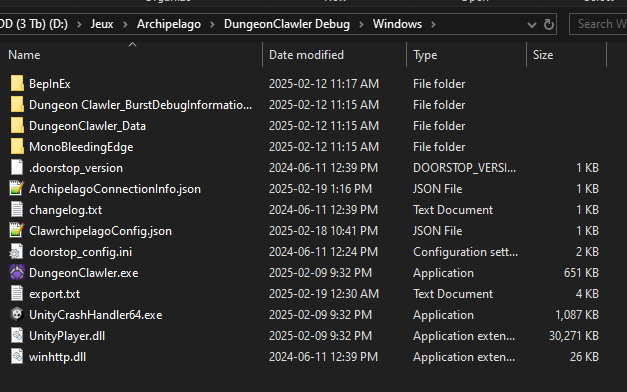This screenshot has height=392, width=627.
Task: Select the MonoBleedingEdge folder icon
Action: [x=17, y=147]
